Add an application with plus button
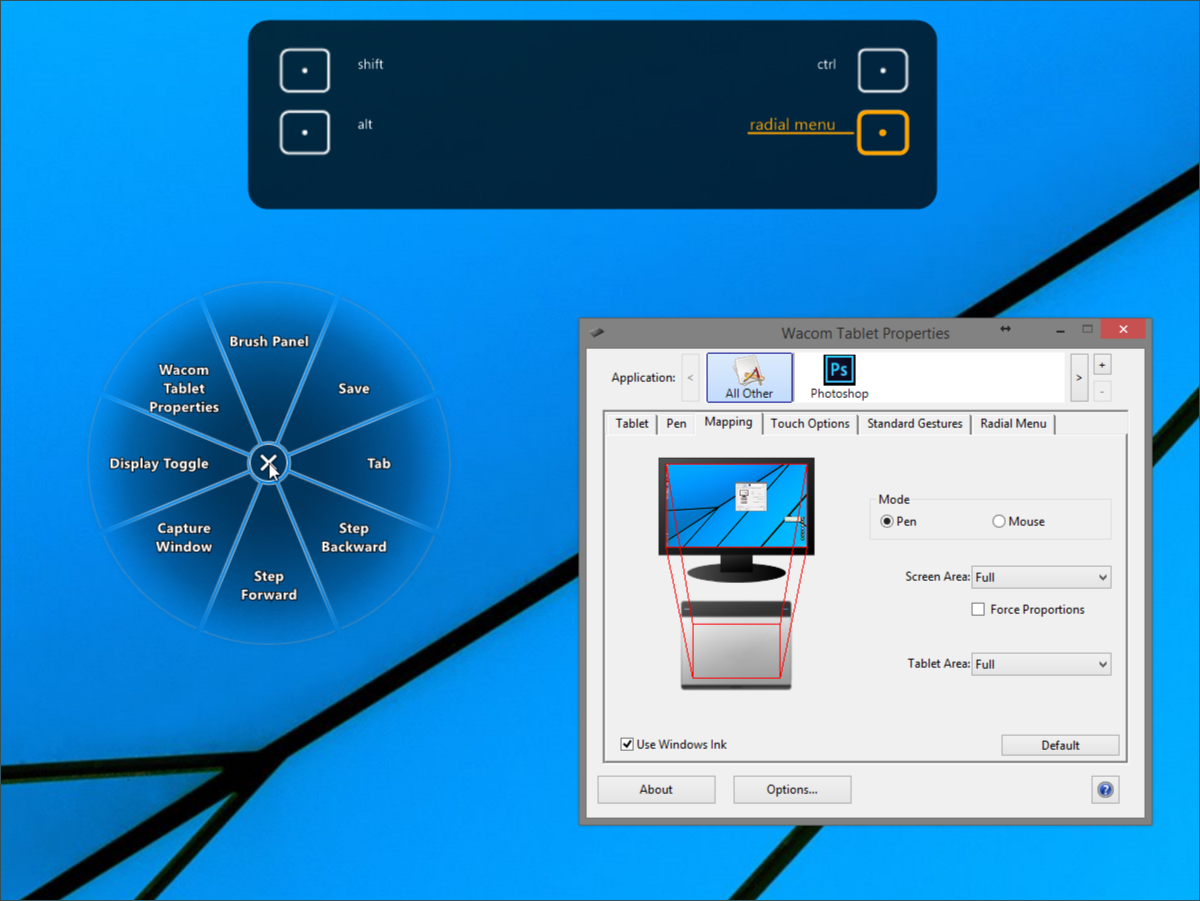The image size is (1200, 901). point(1102,364)
